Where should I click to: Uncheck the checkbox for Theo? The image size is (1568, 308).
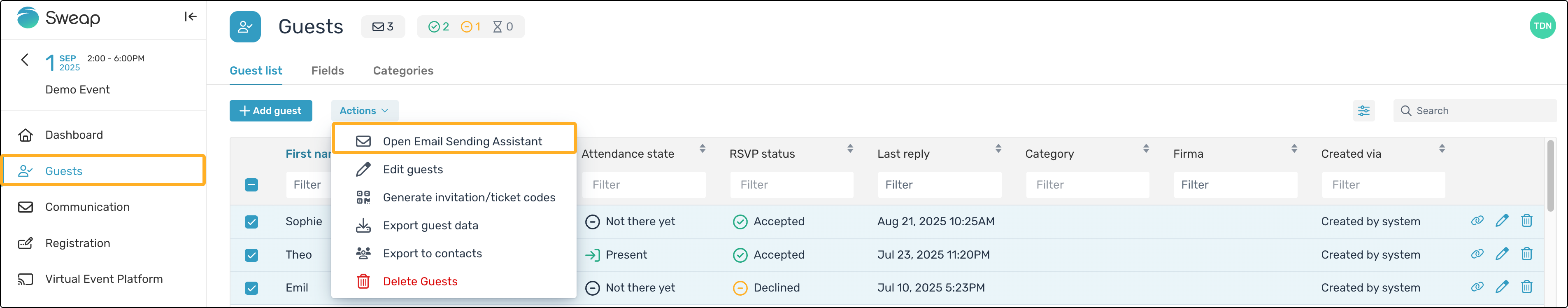click(x=251, y=255)
